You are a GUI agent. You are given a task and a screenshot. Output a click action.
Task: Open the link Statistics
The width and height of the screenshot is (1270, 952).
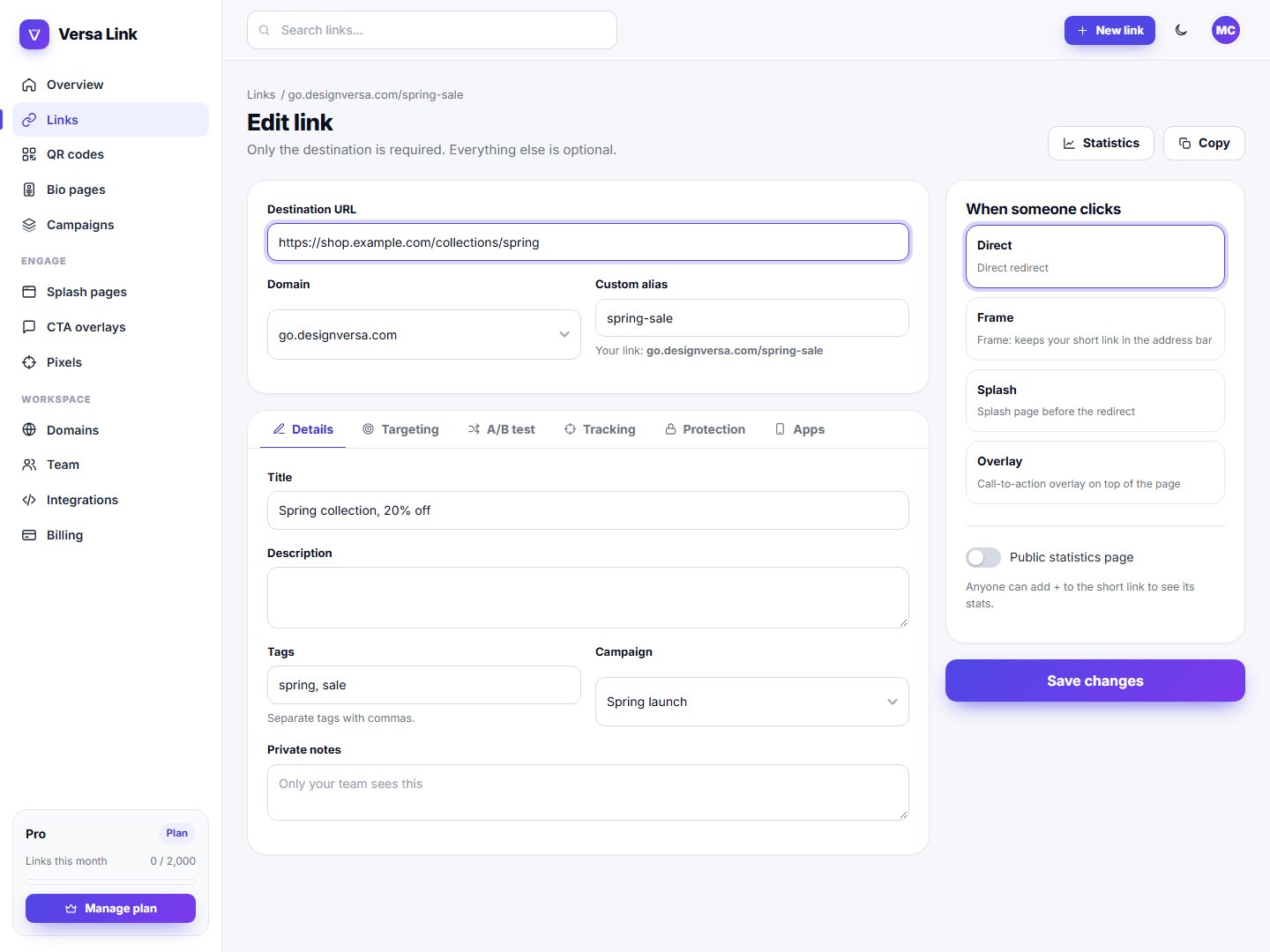click(1101, 143)
